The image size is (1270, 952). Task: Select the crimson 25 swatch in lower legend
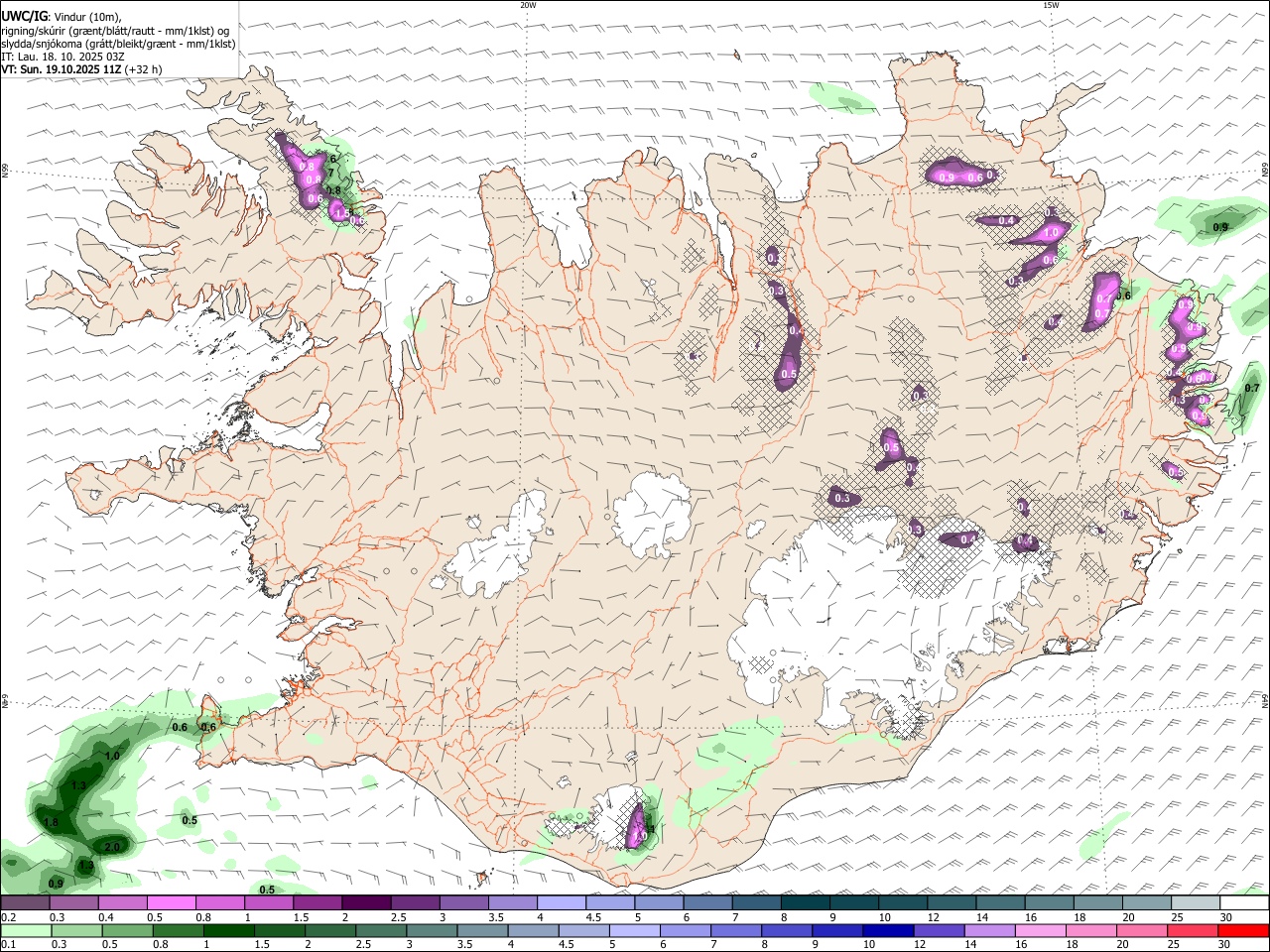point(1191,930)
